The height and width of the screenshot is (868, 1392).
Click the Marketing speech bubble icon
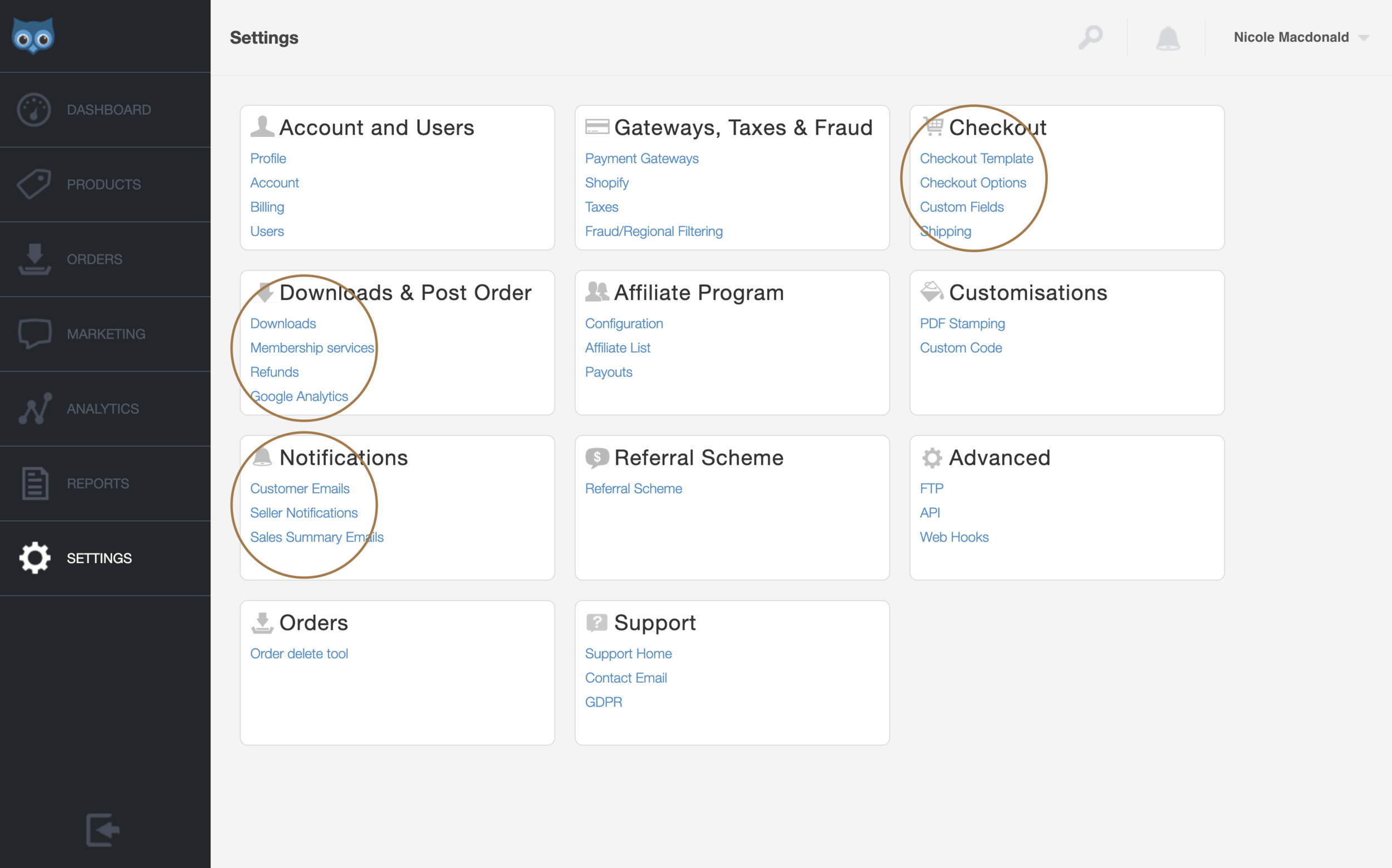(x=35, y=334)
